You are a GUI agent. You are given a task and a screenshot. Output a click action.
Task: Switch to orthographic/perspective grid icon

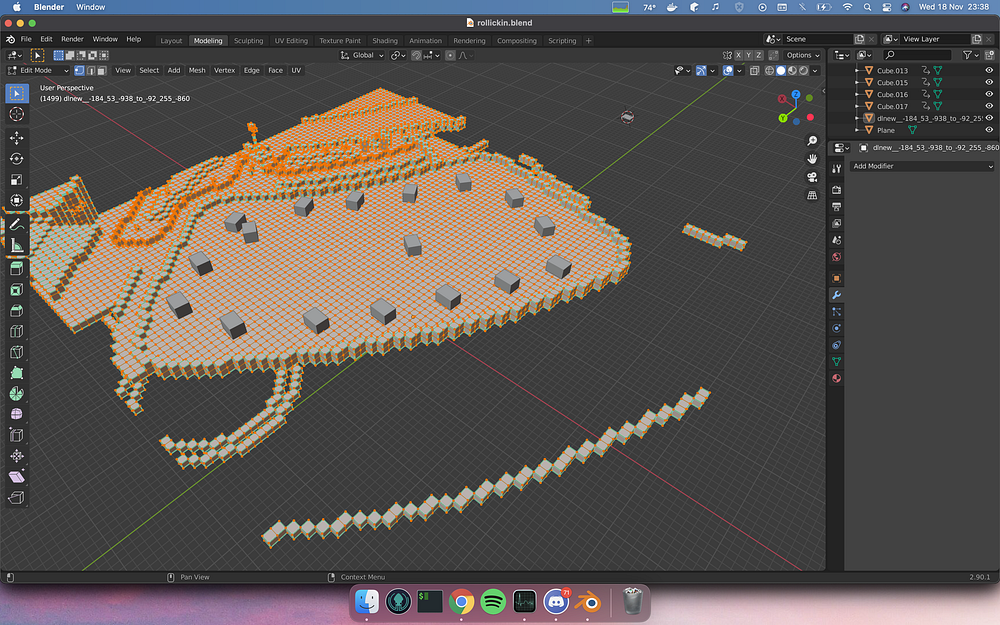[812, 195]
